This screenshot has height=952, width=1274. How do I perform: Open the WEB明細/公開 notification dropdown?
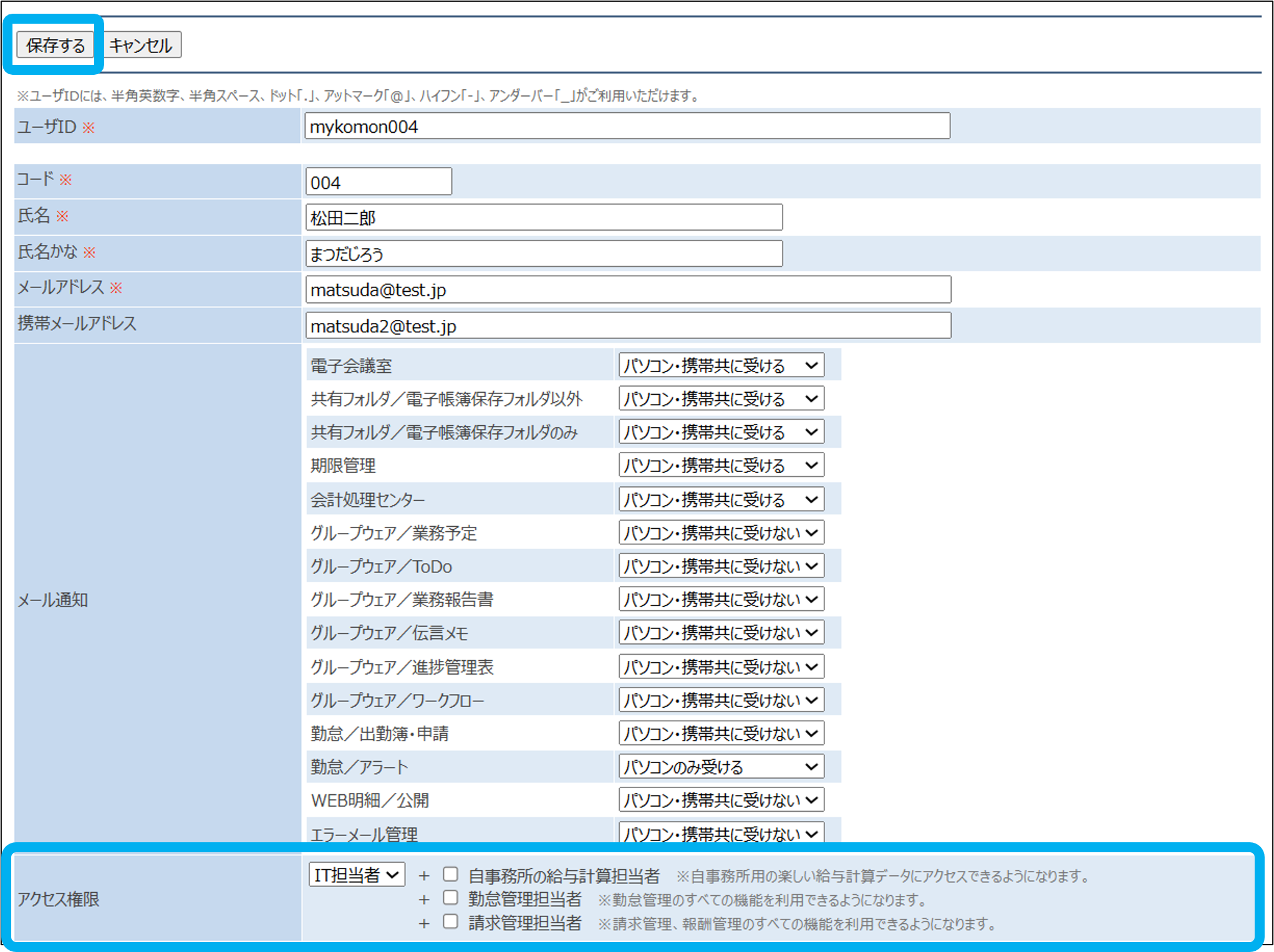click(721, 800)
